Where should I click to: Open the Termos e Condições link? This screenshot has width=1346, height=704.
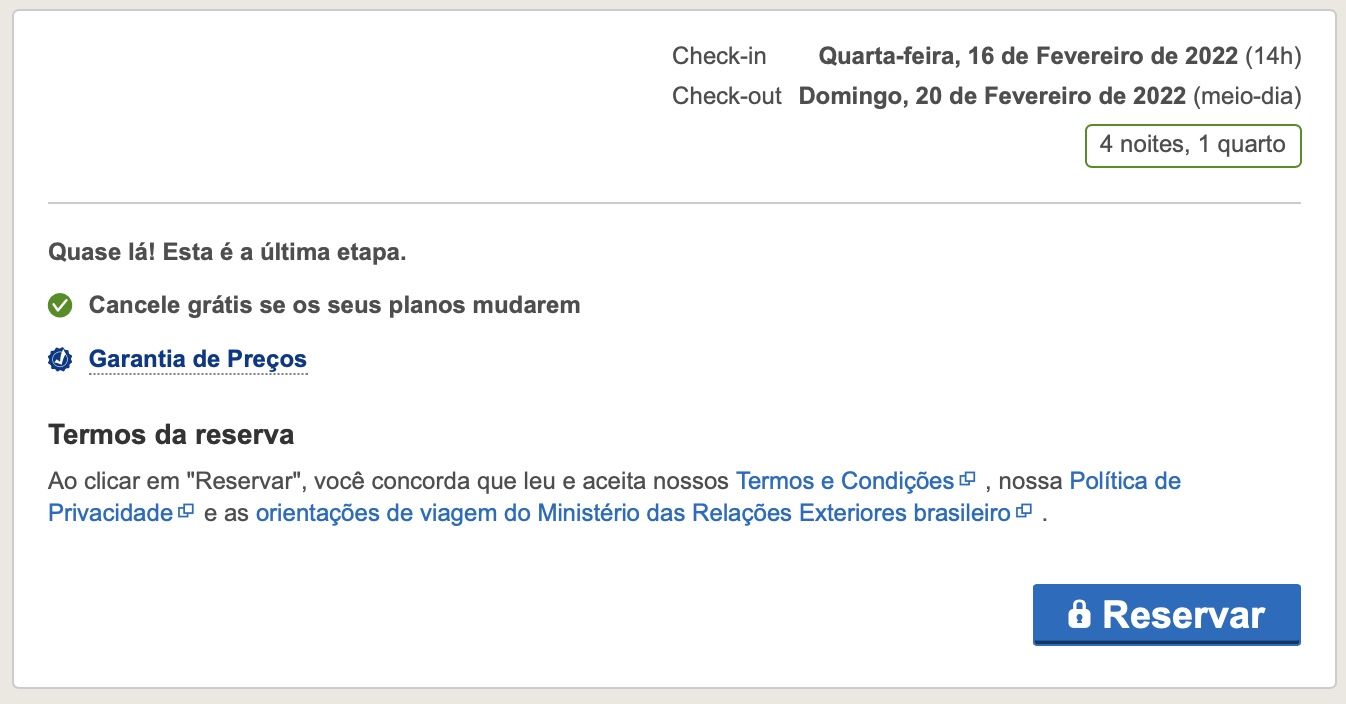click(x=845, y=481)
